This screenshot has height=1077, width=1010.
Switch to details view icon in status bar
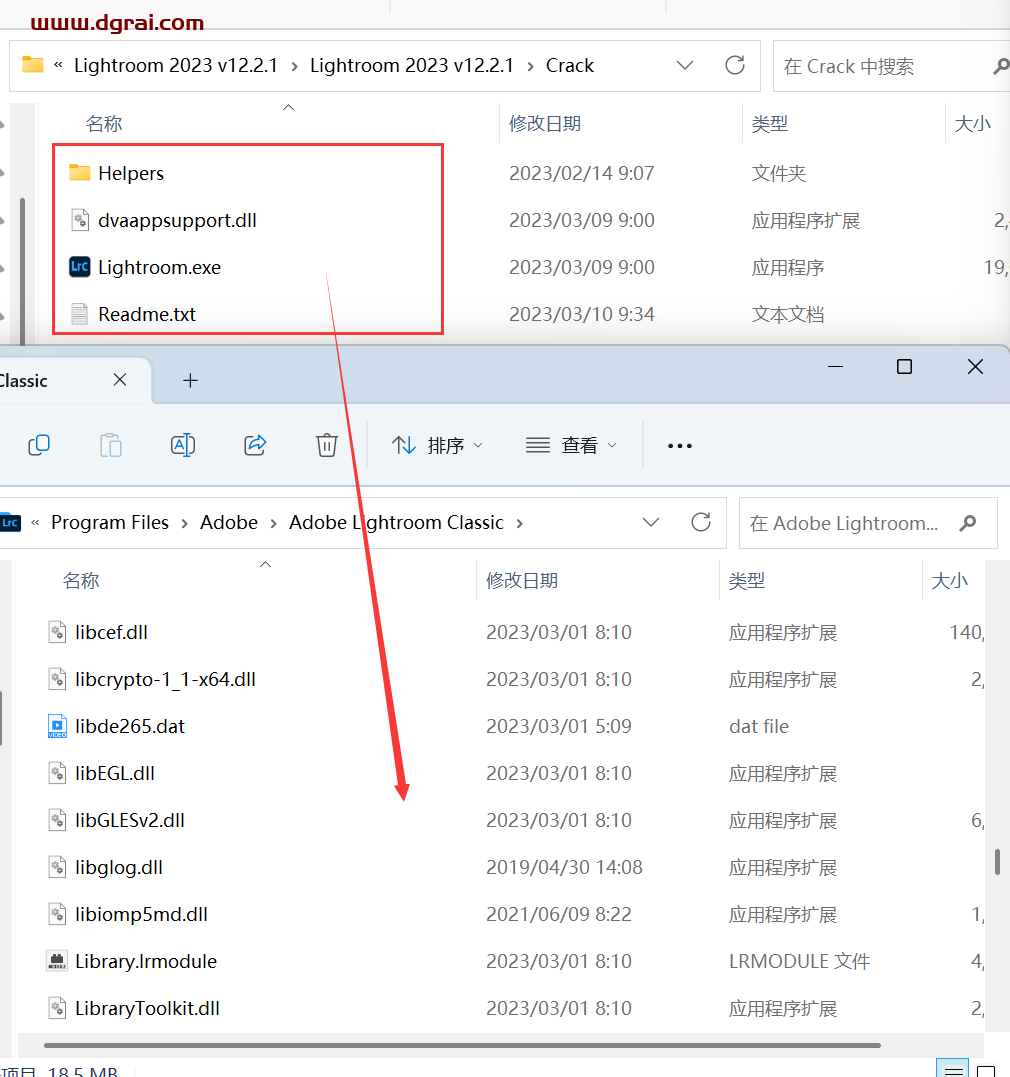coord(953,1069)
